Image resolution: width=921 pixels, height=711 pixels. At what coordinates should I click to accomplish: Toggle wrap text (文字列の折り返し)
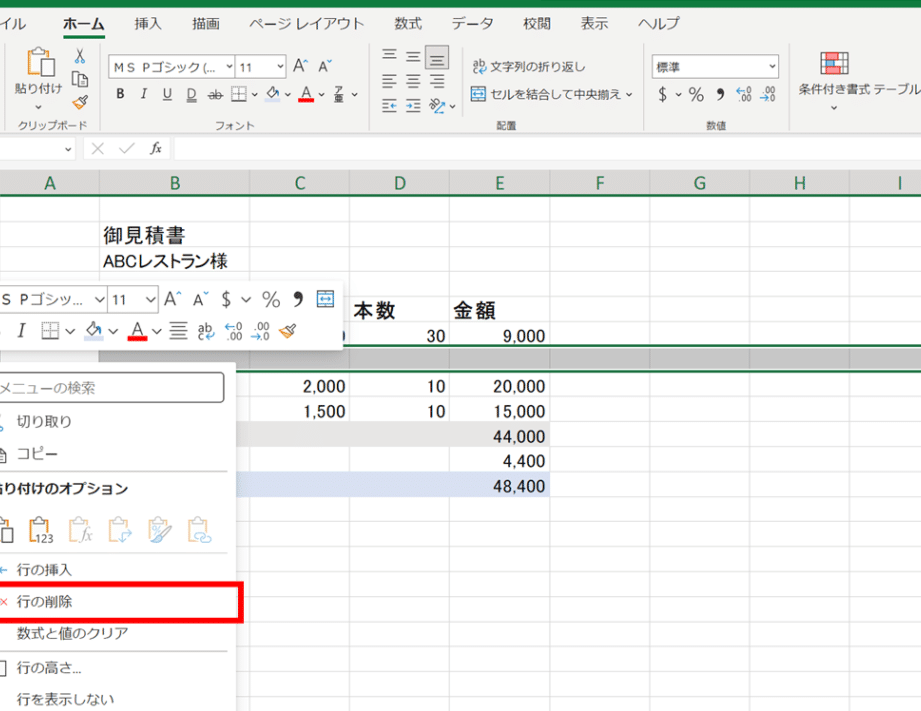(x=530, y=67)
